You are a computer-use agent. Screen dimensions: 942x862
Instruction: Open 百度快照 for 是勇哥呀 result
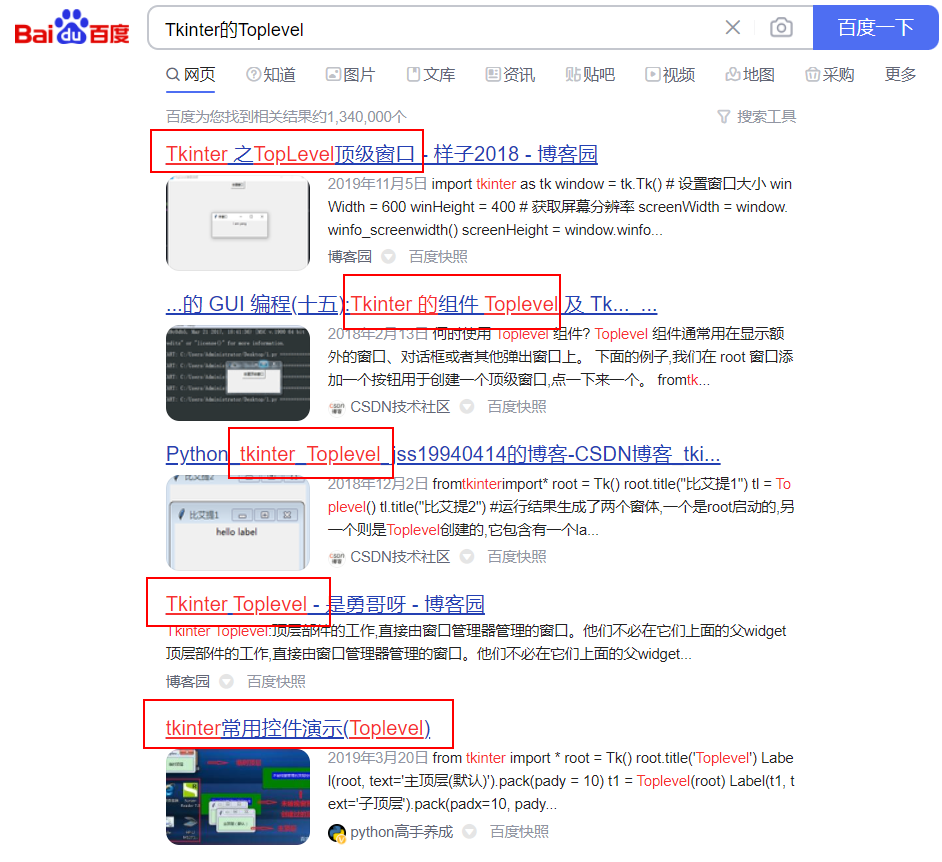(x=276, y=682)
